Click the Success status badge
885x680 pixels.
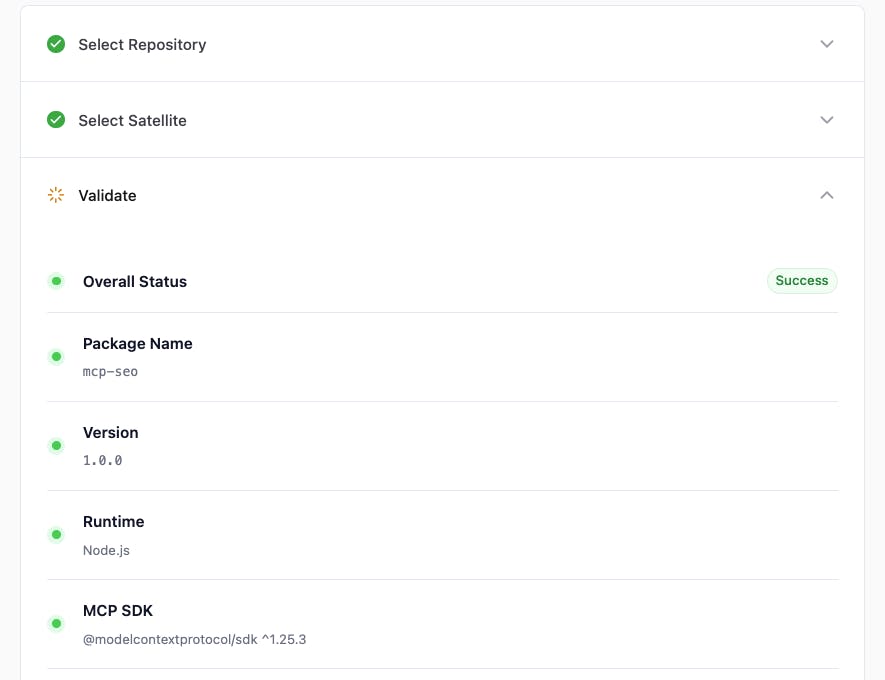(802, 280)
